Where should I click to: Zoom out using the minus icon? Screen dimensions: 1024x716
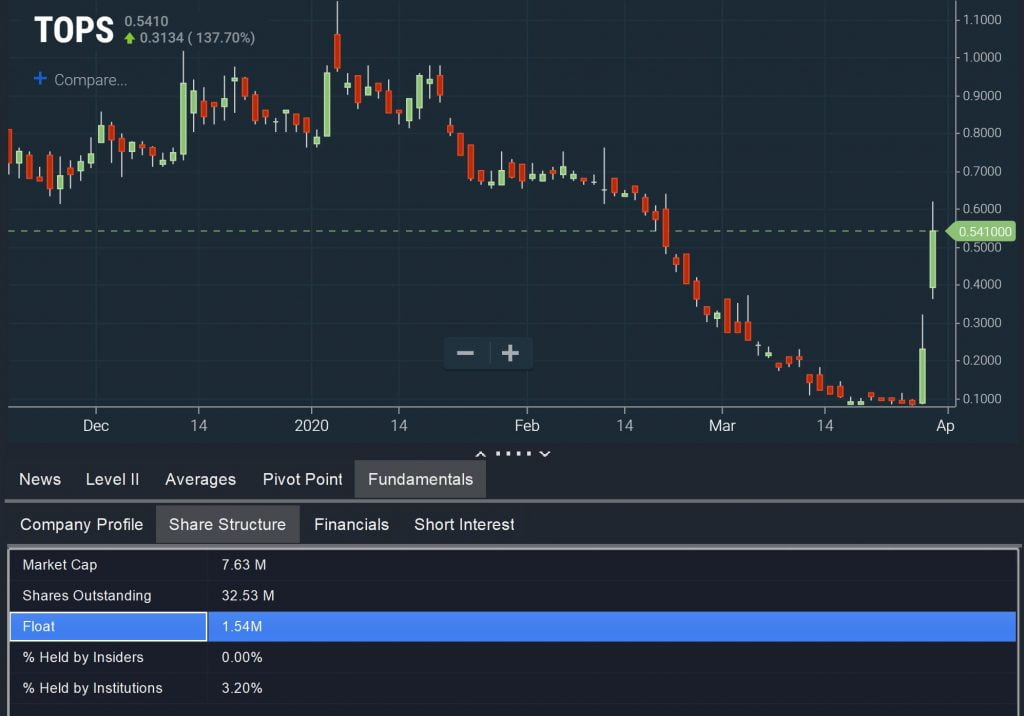point(466,353)
